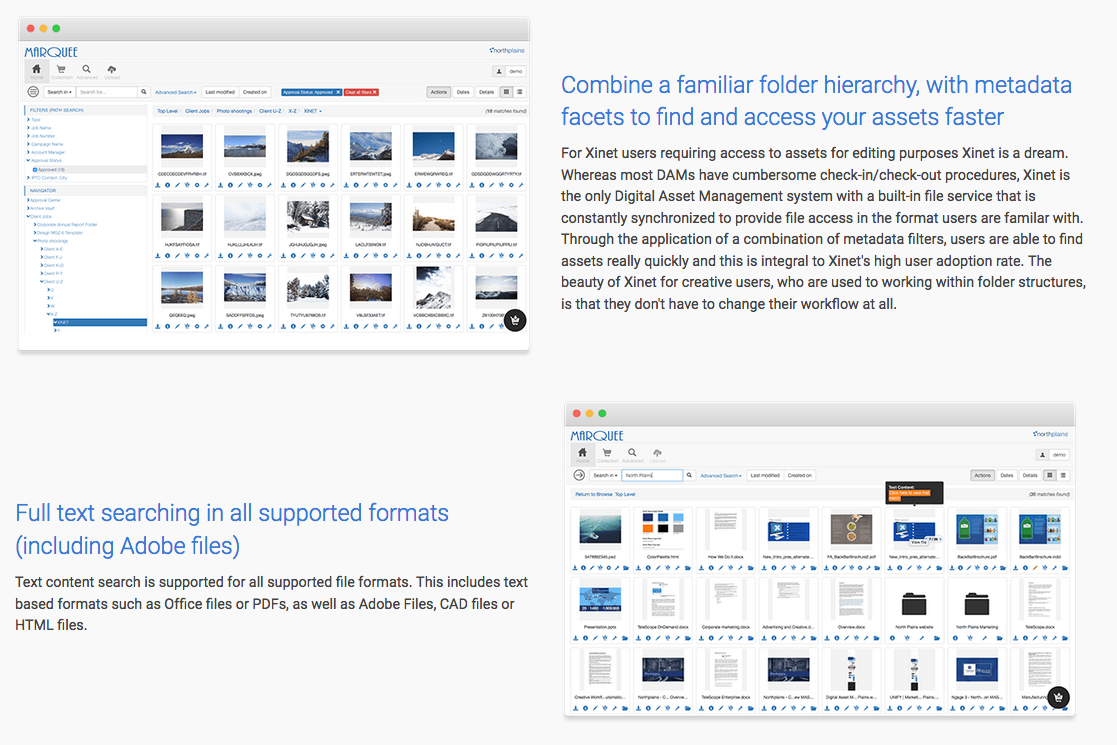Remove the Approval Status: Approved filter tag
The image size is (1117, 745).
pos(338,92)
